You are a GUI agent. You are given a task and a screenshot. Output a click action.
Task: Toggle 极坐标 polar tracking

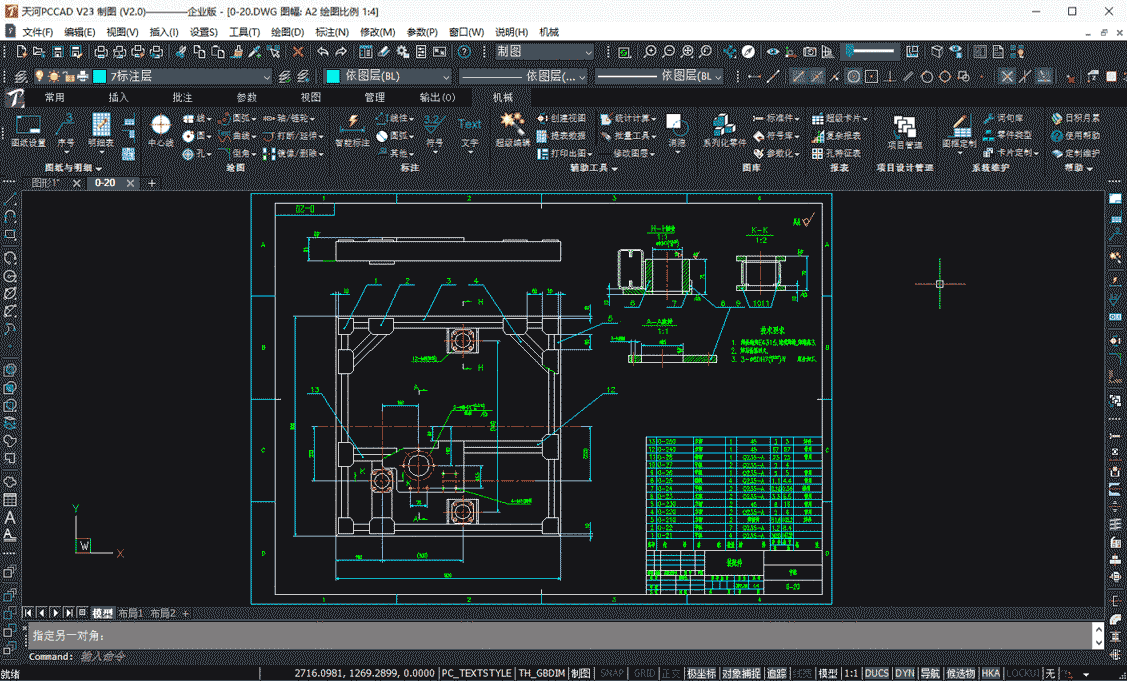[701, 674]
